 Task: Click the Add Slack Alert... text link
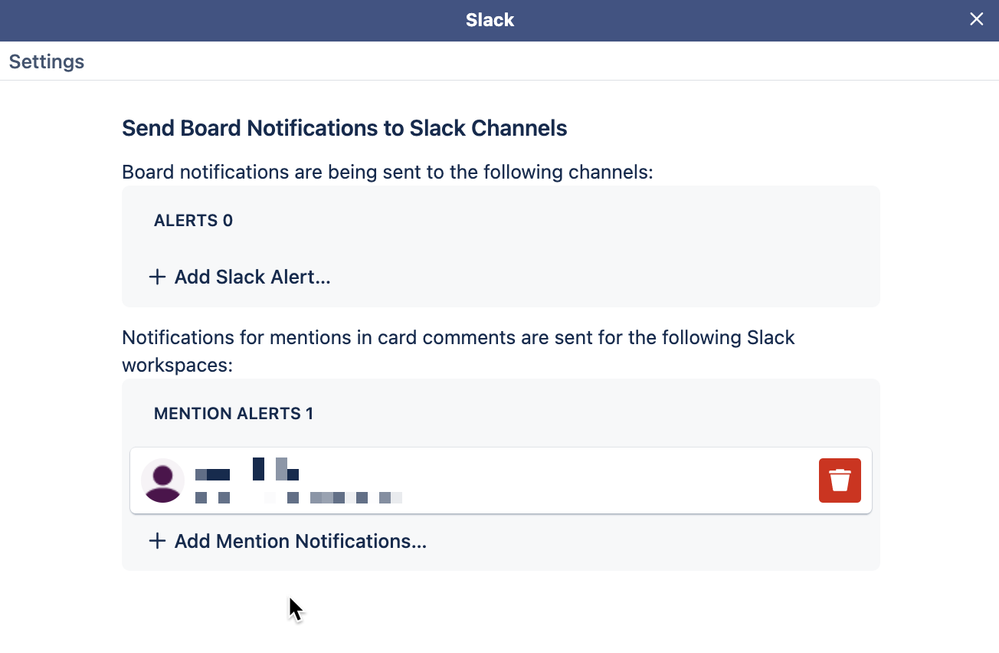point(252,277)
